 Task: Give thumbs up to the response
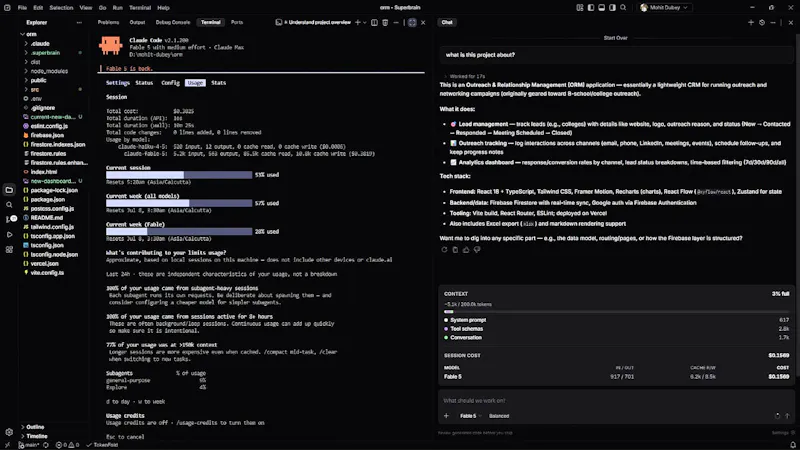466,250
